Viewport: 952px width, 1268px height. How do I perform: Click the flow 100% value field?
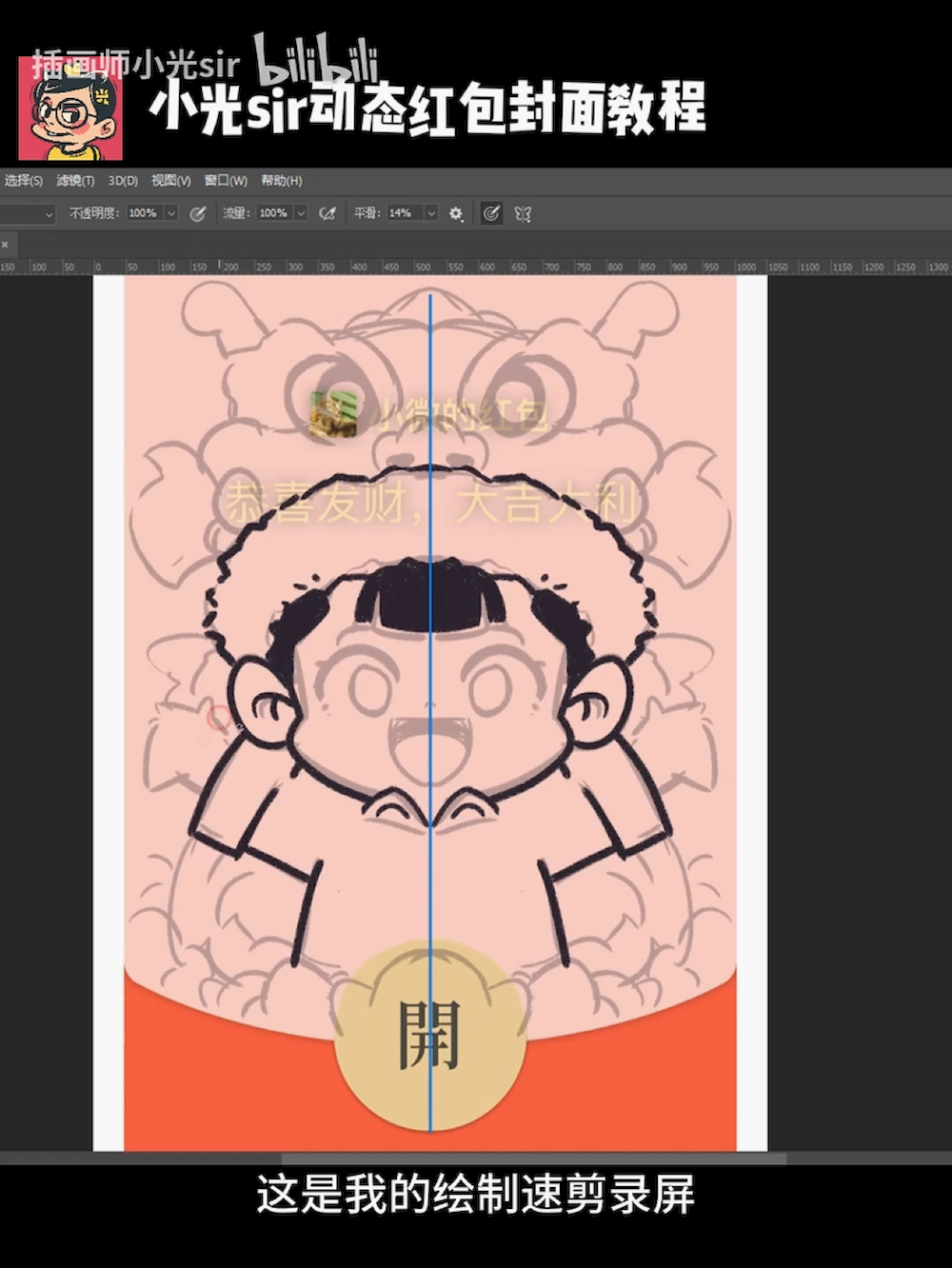coord(273,214)
